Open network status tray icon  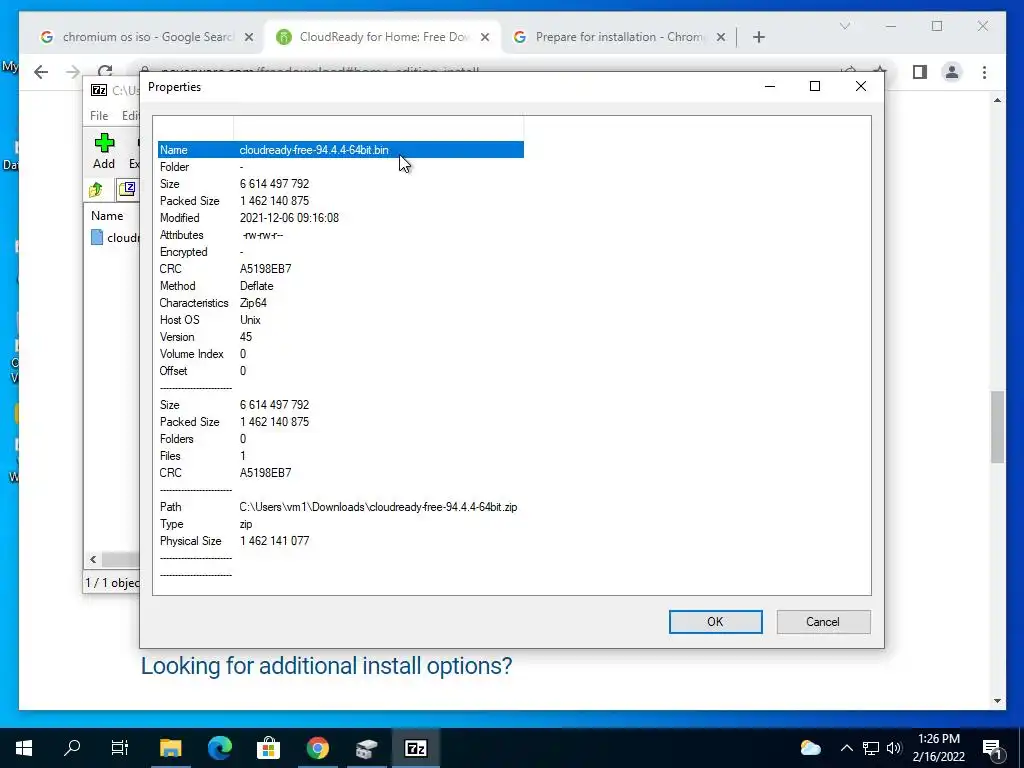[x=871, y=748]
